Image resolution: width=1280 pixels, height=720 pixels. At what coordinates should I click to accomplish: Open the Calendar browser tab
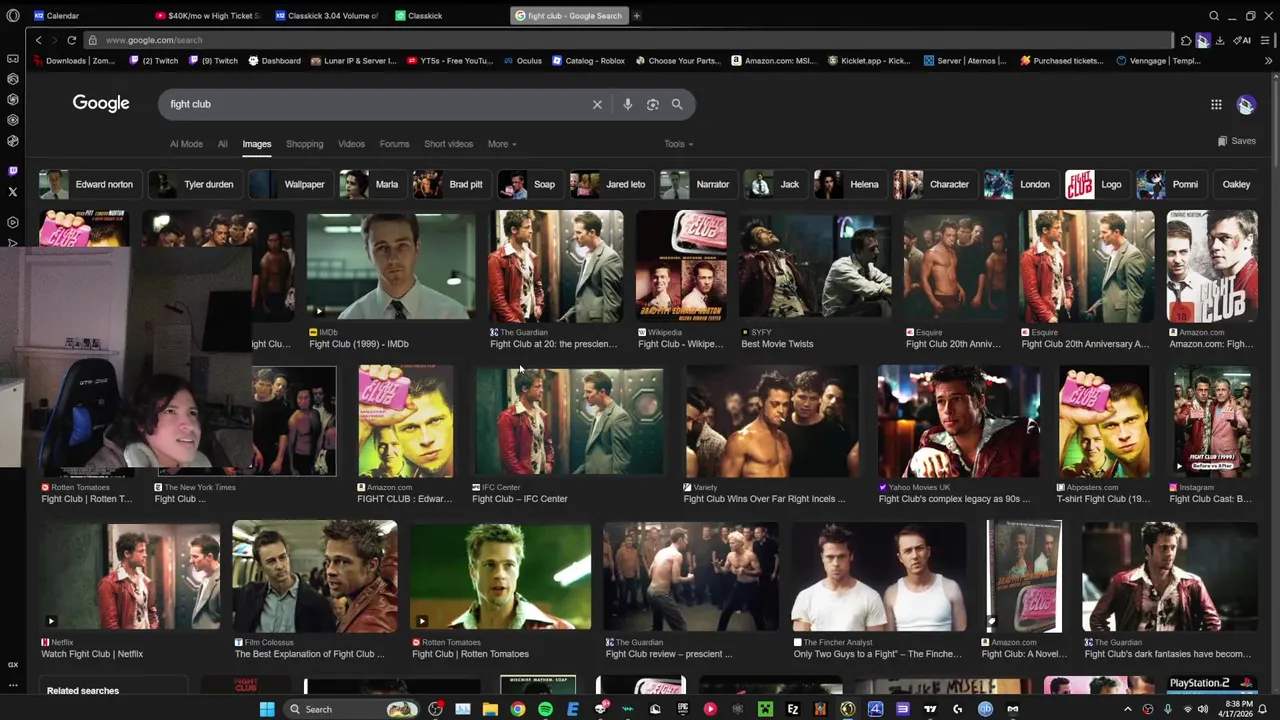[x=62, y=15]
